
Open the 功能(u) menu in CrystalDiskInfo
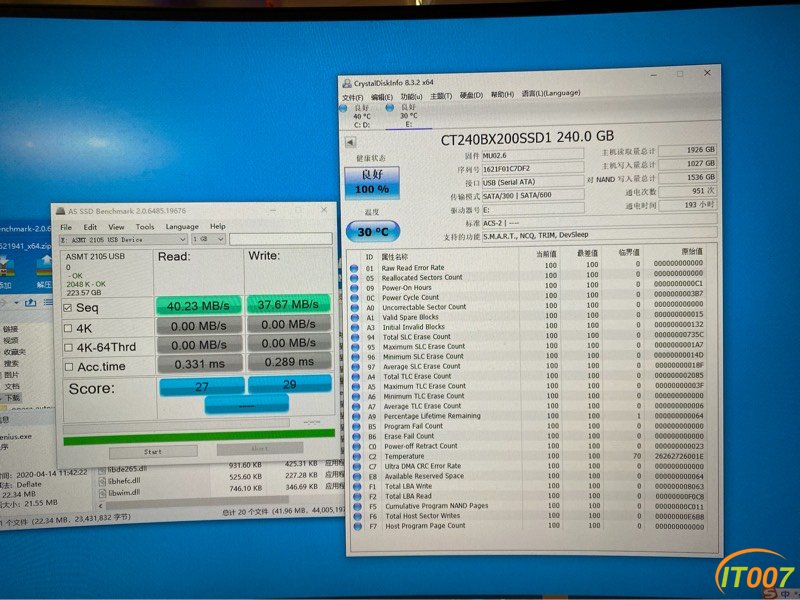(411, 96)
